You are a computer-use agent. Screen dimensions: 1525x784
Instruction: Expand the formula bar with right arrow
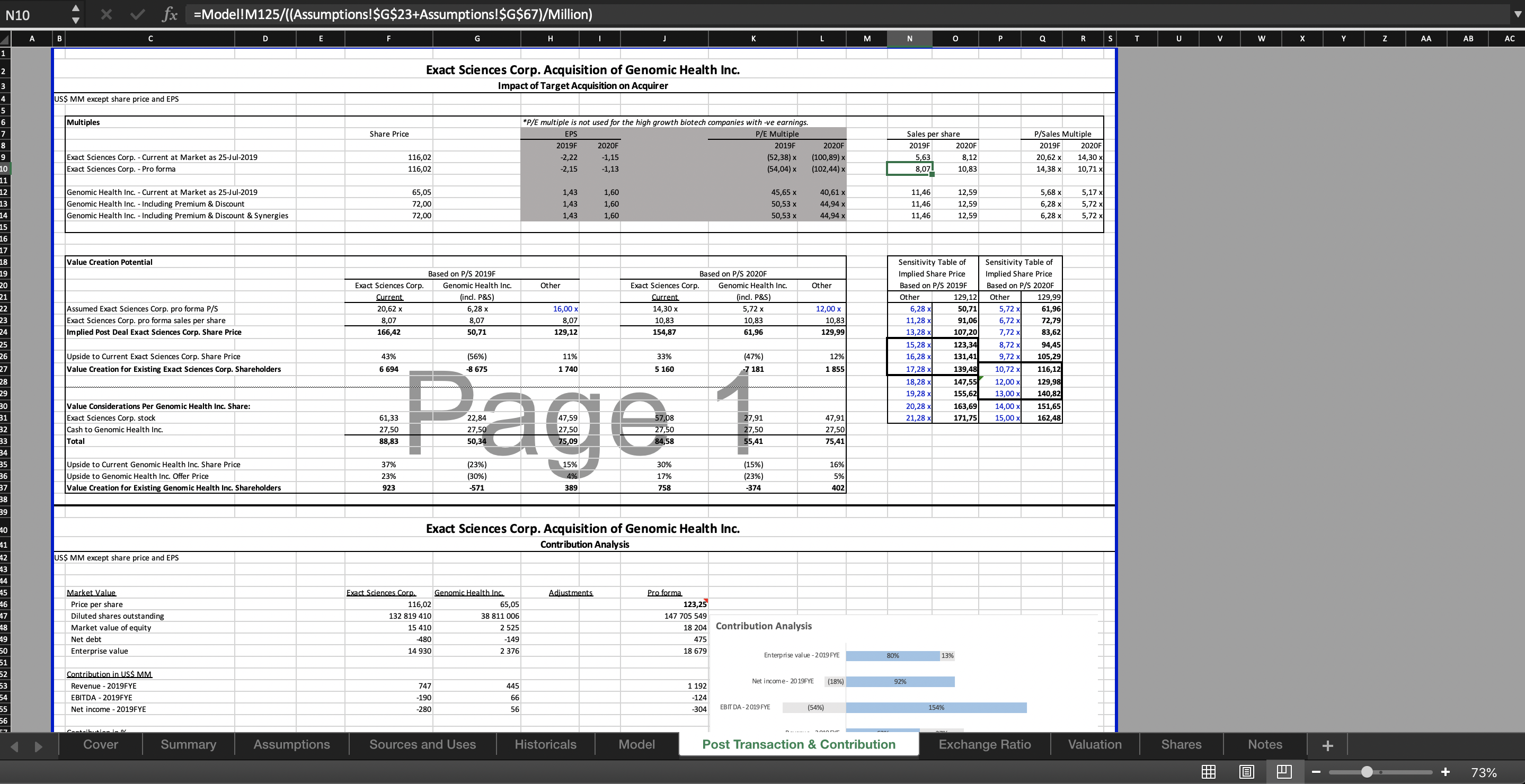click(x=1517, y=14)
